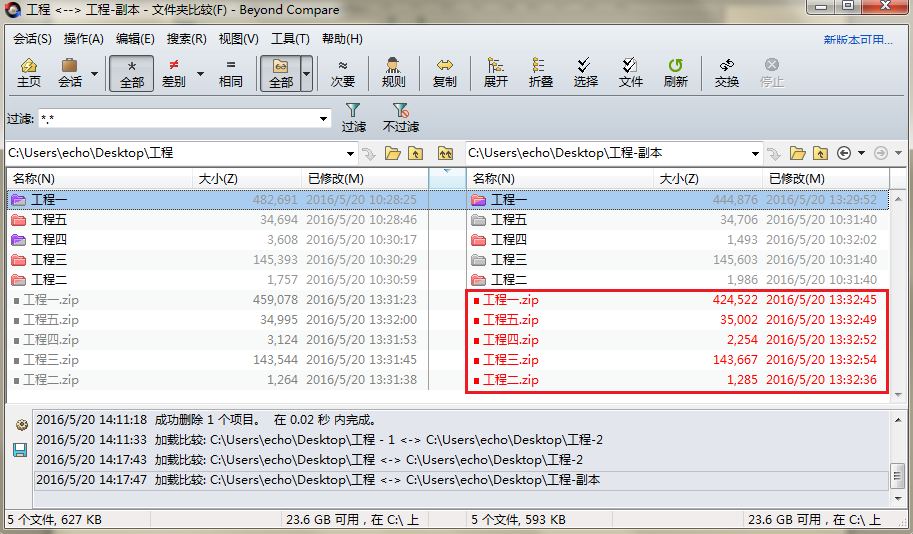
Task: Sort right pane by 已修改(M) column
Action: click(826, 179)
